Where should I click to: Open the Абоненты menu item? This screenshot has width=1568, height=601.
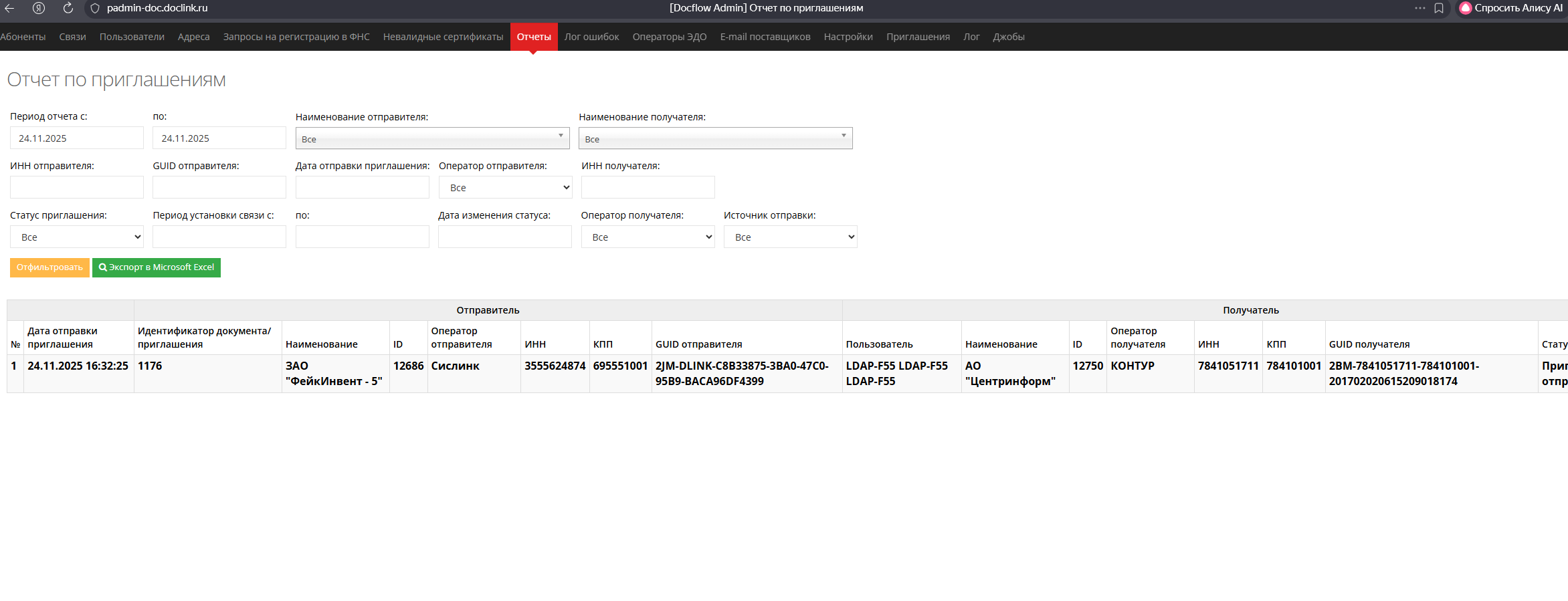[x=23, y=37]
